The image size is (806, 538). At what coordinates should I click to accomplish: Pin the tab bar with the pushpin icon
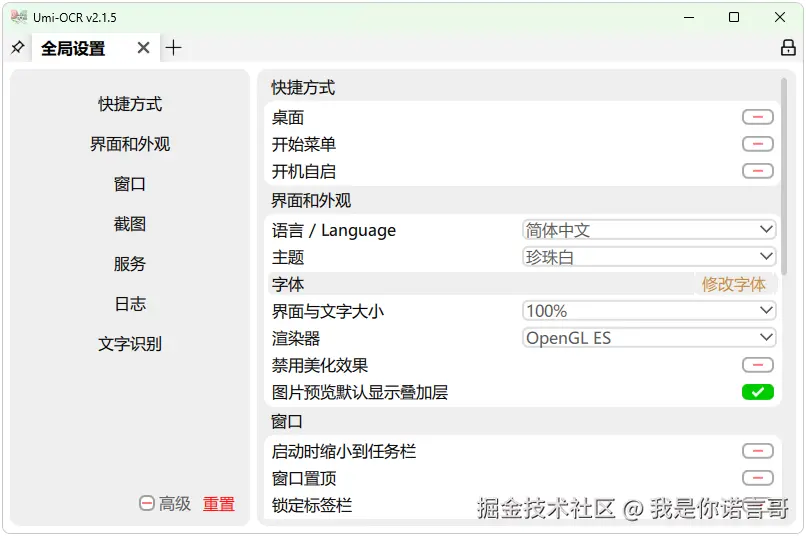point(17,48)
